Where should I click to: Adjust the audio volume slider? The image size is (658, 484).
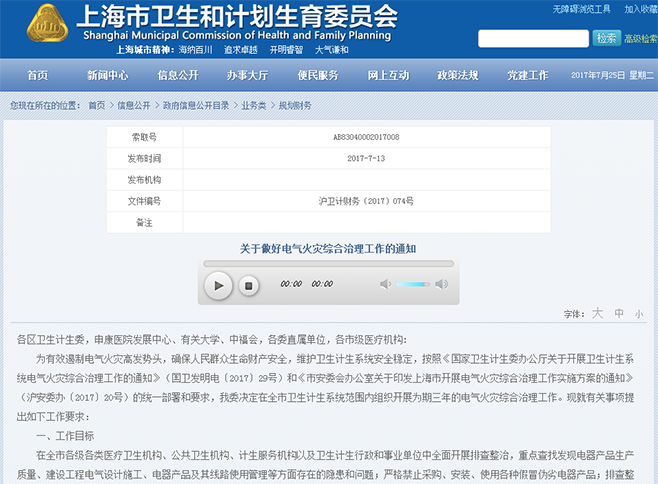point(412,284)
